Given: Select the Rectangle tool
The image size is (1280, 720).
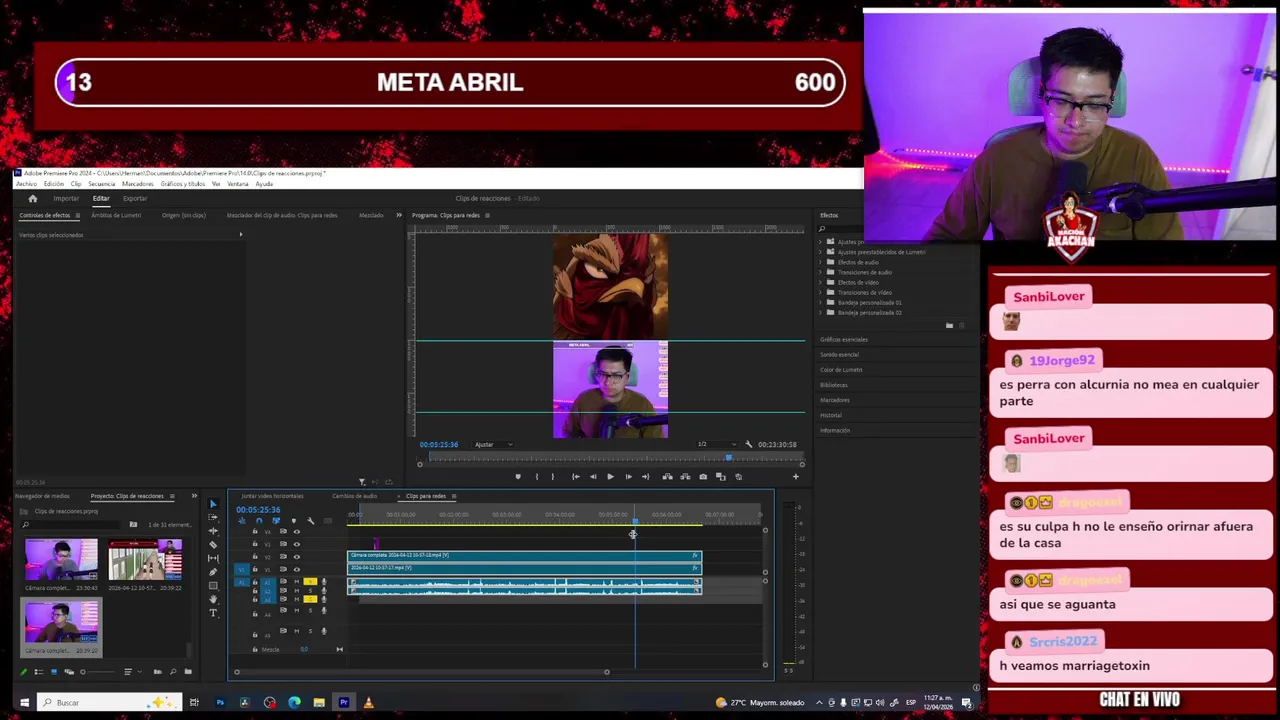Looking at the screenshot, I should click(213, 585).
